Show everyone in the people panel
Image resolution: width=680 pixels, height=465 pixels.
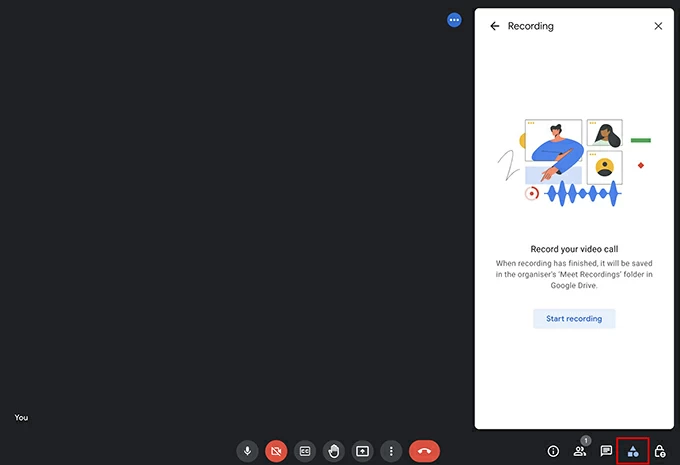(x=580, y=451)
